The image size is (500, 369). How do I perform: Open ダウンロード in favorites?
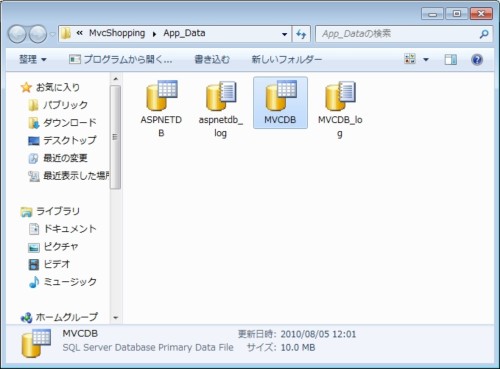(x=62, y=123)
